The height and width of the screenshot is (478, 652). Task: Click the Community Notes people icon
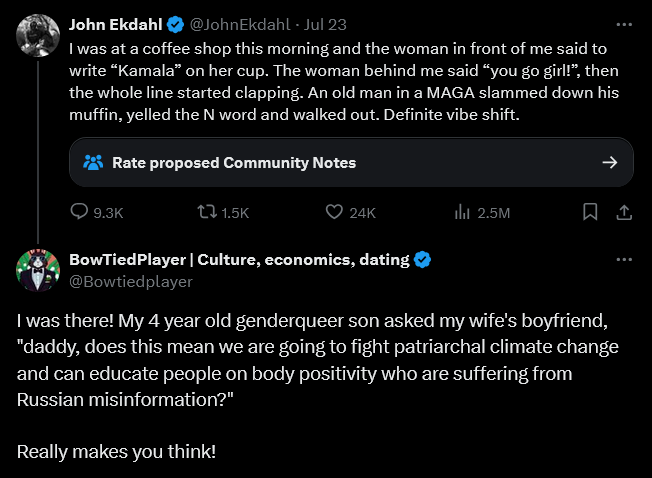click(x=93, y=163)
